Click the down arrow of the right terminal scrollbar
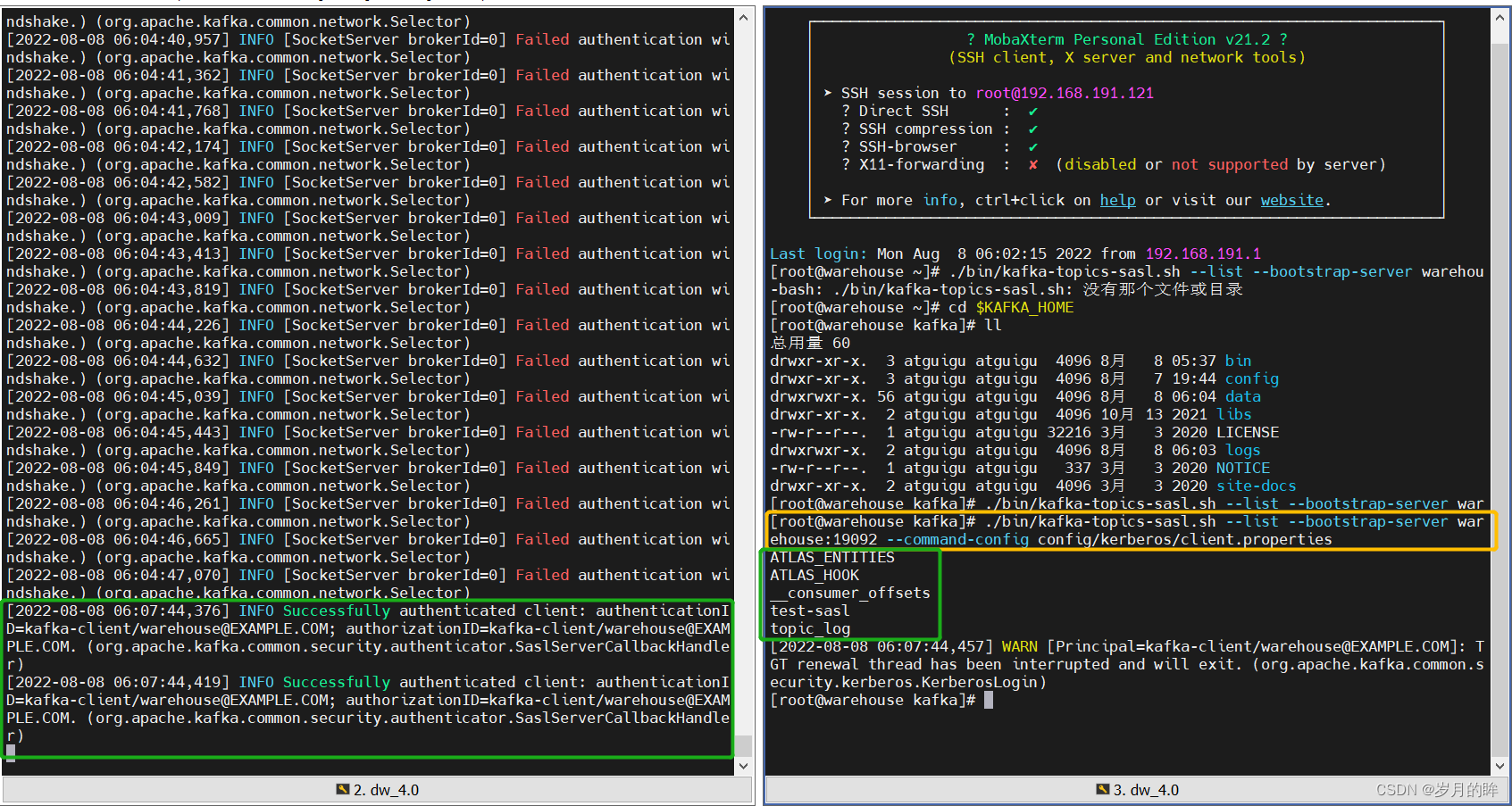This screenshot has width=1512, height=806. point(1499,766)
